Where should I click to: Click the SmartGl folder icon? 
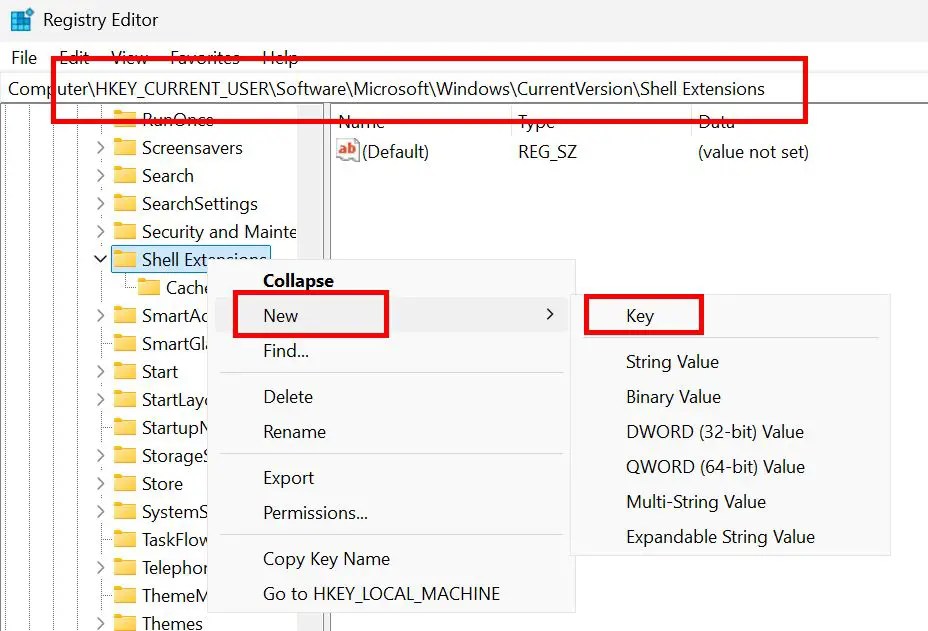pyautogui.click(x=124, y=343)
